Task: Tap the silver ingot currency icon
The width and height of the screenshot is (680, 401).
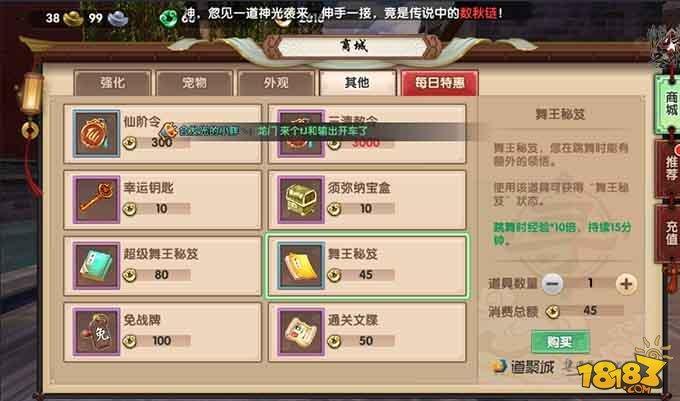Action: coord(118,18)
